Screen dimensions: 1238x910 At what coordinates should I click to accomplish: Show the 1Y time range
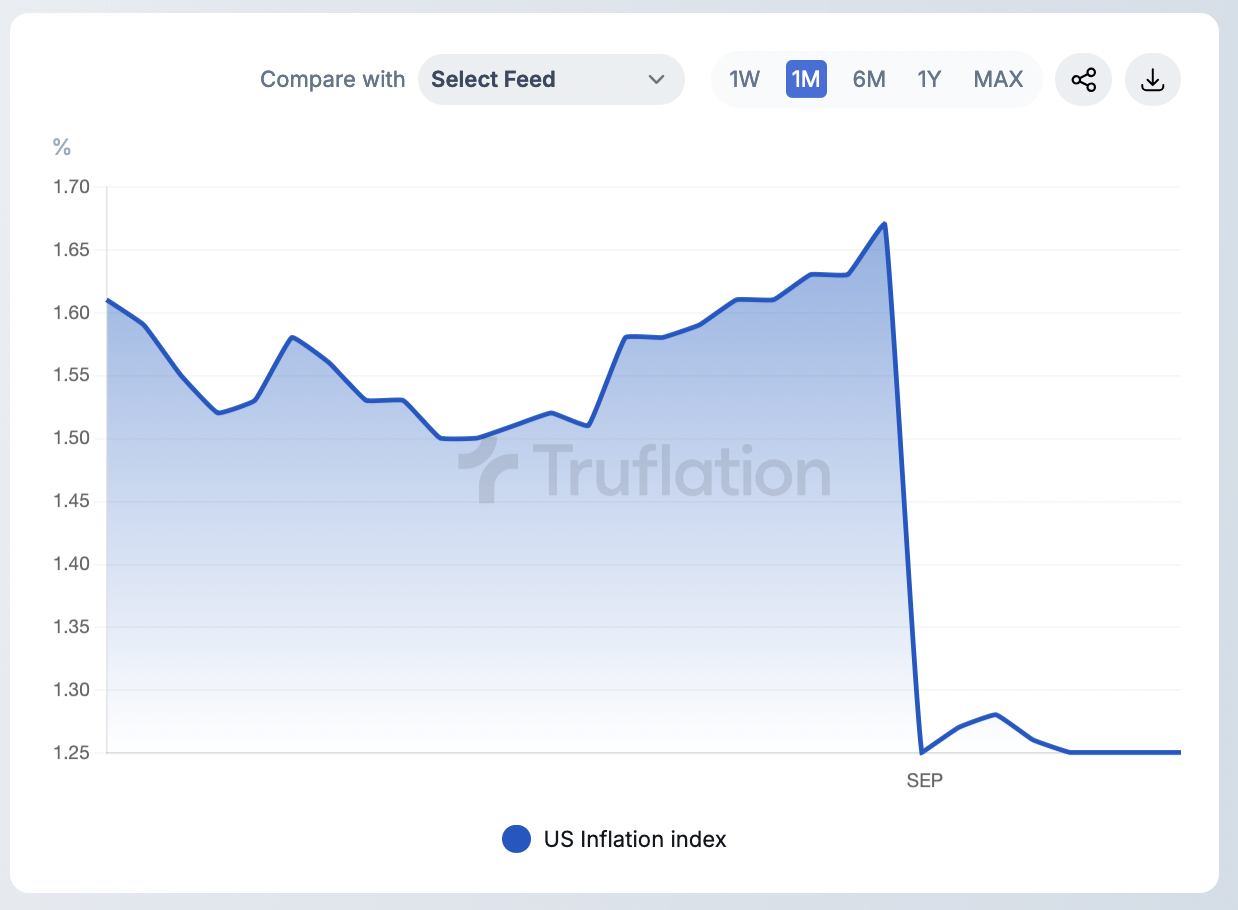(929, 80)
